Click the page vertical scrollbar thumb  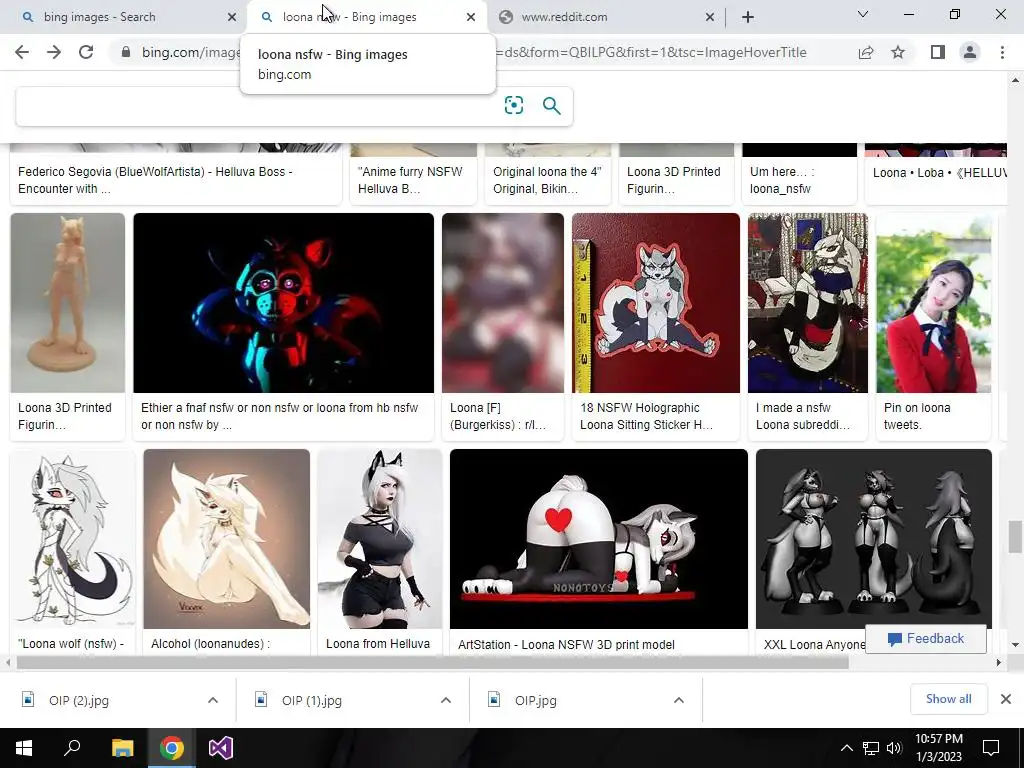point(1014,537)
